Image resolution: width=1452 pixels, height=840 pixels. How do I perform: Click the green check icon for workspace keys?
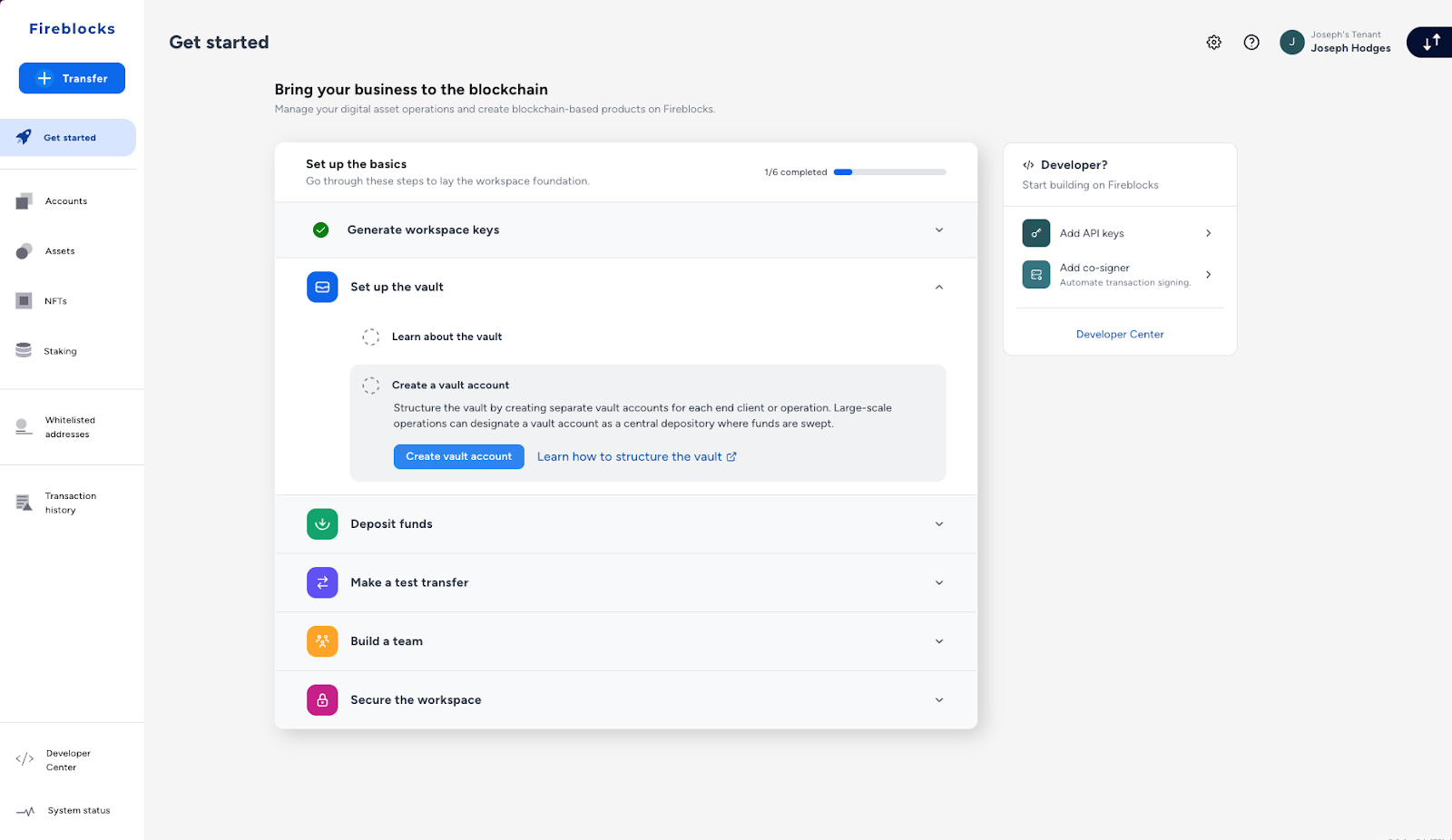tap(320, 230)
